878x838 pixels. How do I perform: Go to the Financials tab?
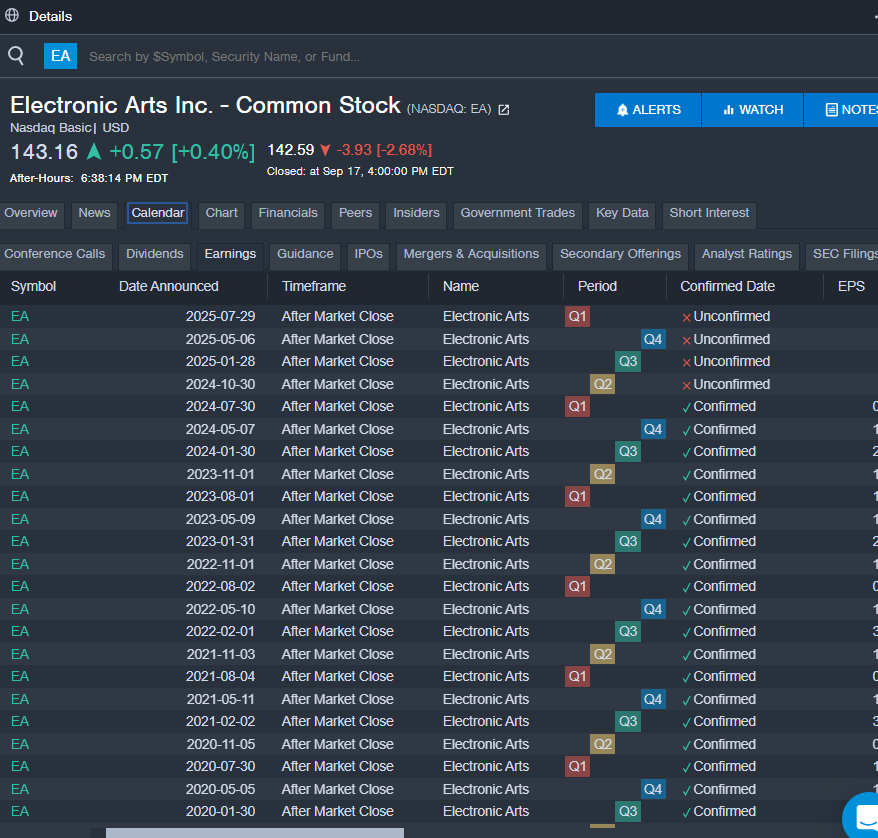(288, 213)
